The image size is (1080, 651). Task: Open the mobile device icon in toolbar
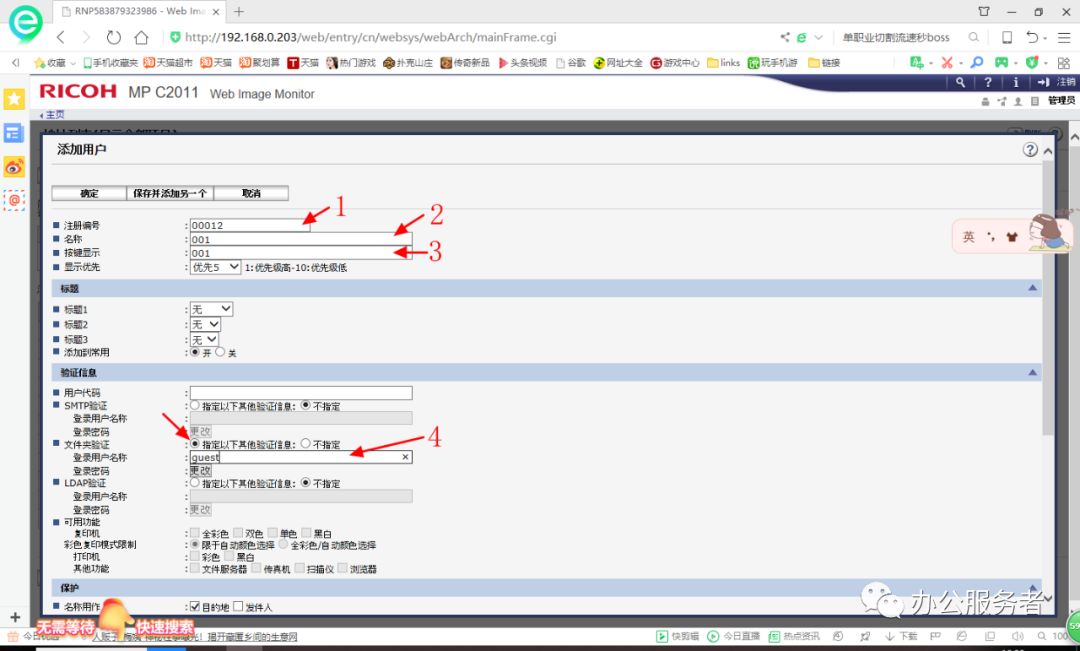coord(1006,37)
